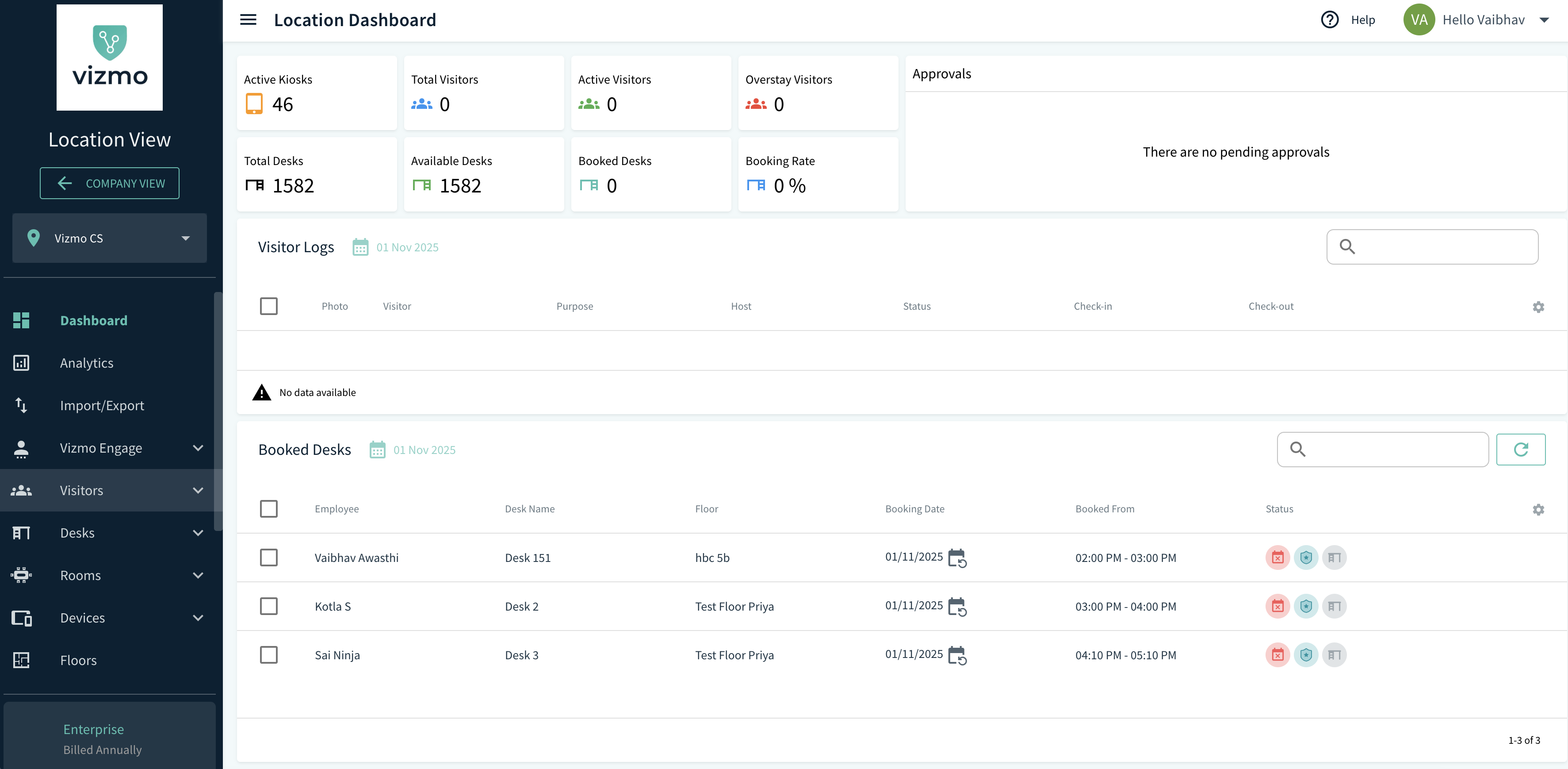Check the Vaibhav Awasthi booking row
The width and height of the screenshot is (1568, 769).
[x=268, y=558]
